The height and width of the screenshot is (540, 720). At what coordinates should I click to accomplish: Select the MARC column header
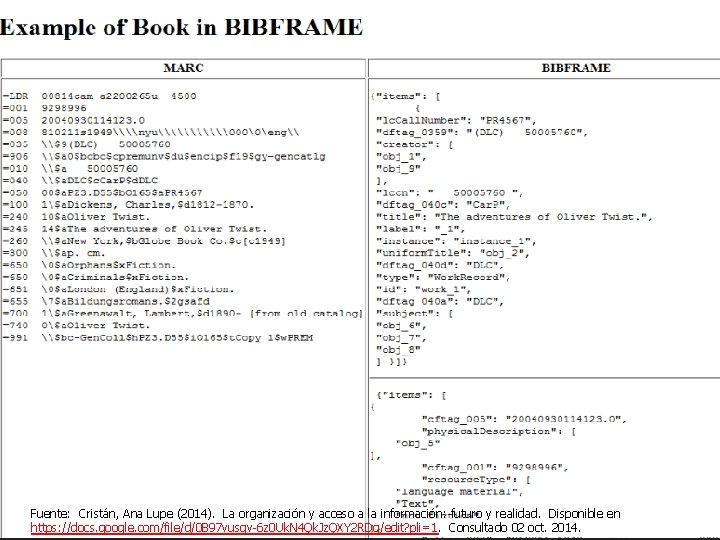[x=183, y=68]
